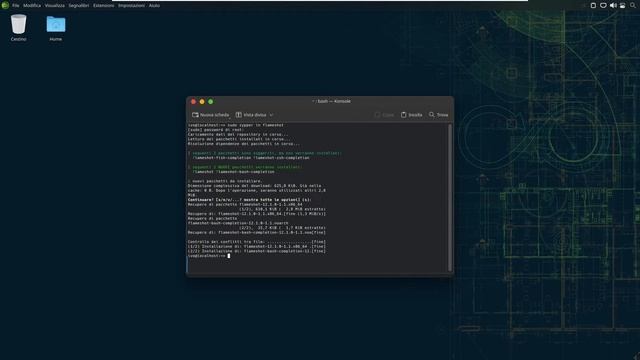Close the Konsole window with red button
This screenshot has width=640, height=360.
coord(193,102)
